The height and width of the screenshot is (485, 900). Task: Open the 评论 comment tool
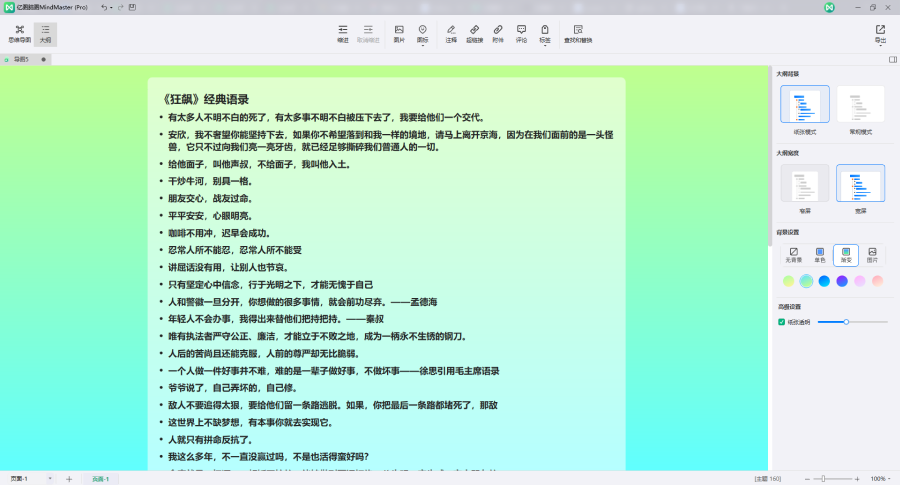pos(521,34)
